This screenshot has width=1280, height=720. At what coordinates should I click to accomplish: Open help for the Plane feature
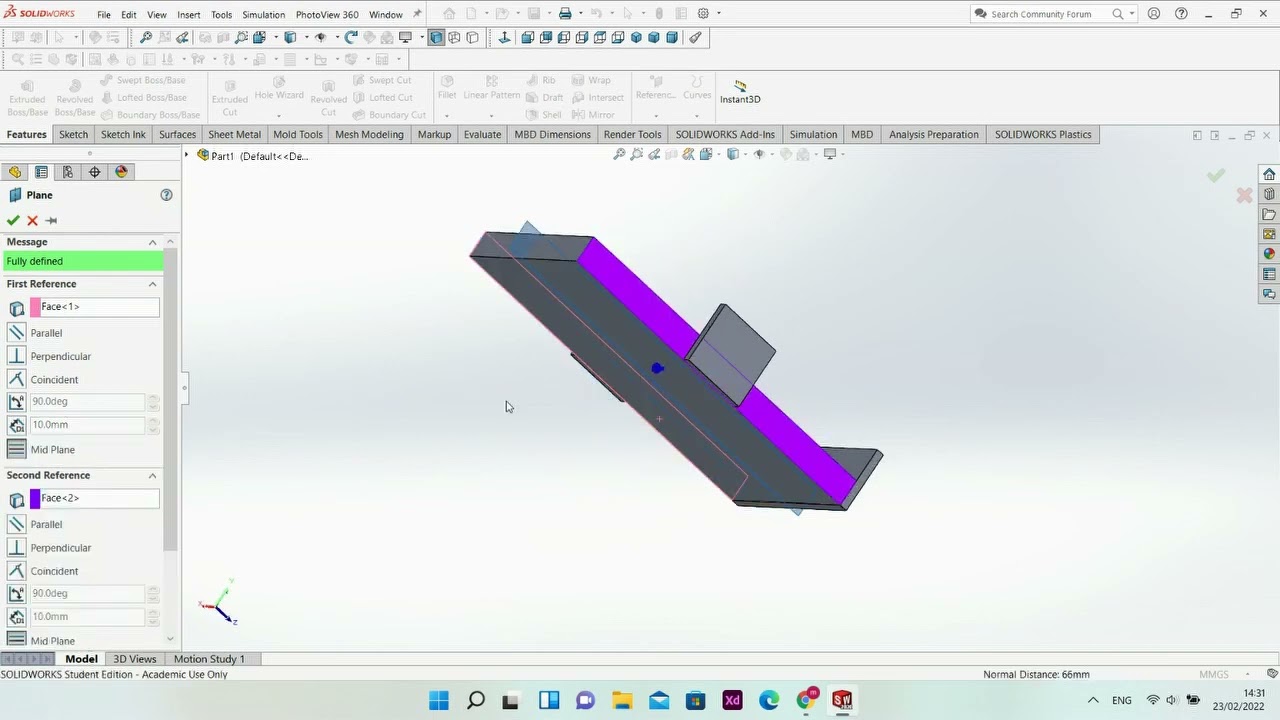tap(167, 195)
